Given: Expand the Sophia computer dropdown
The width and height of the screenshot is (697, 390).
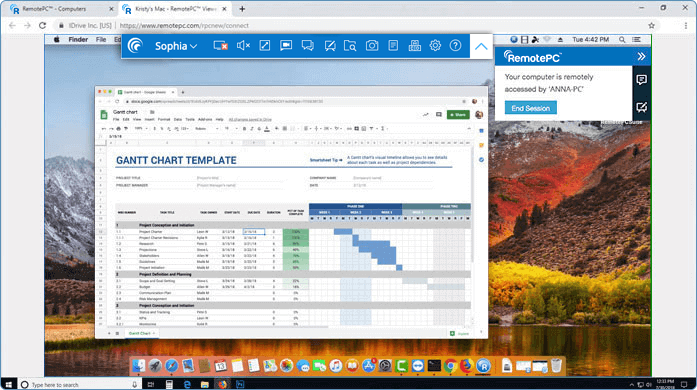Looking at the screenshot, I should tap(176, 46).
